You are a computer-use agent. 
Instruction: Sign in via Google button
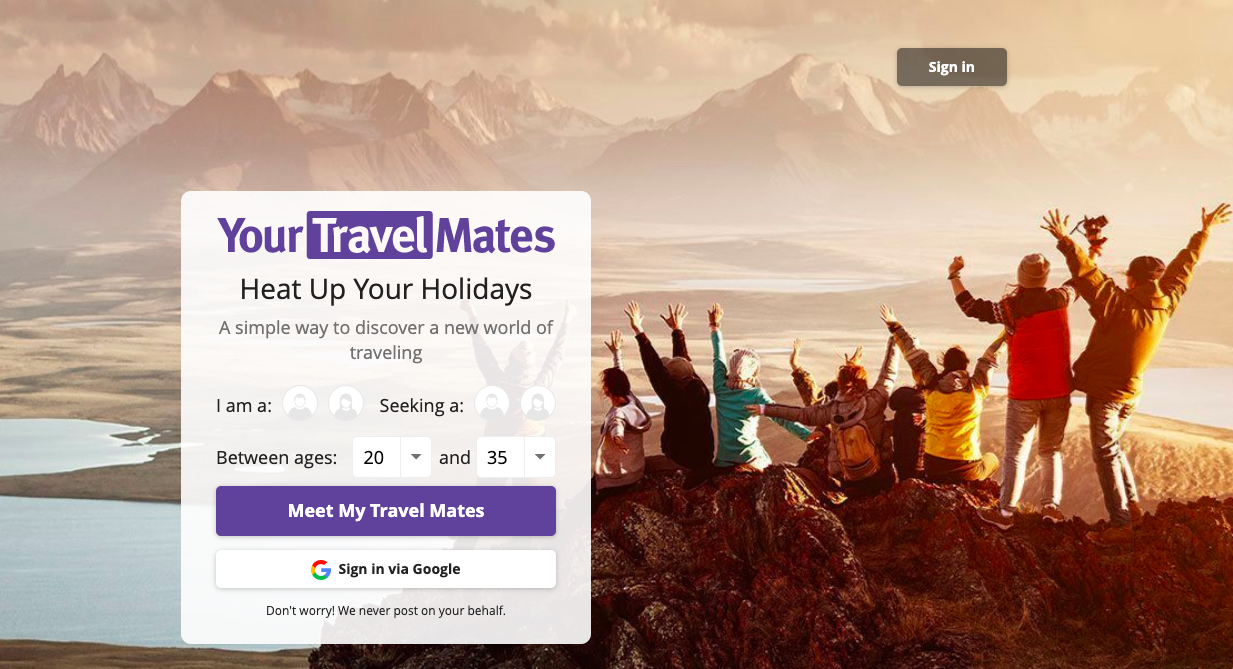coord(386,569)
